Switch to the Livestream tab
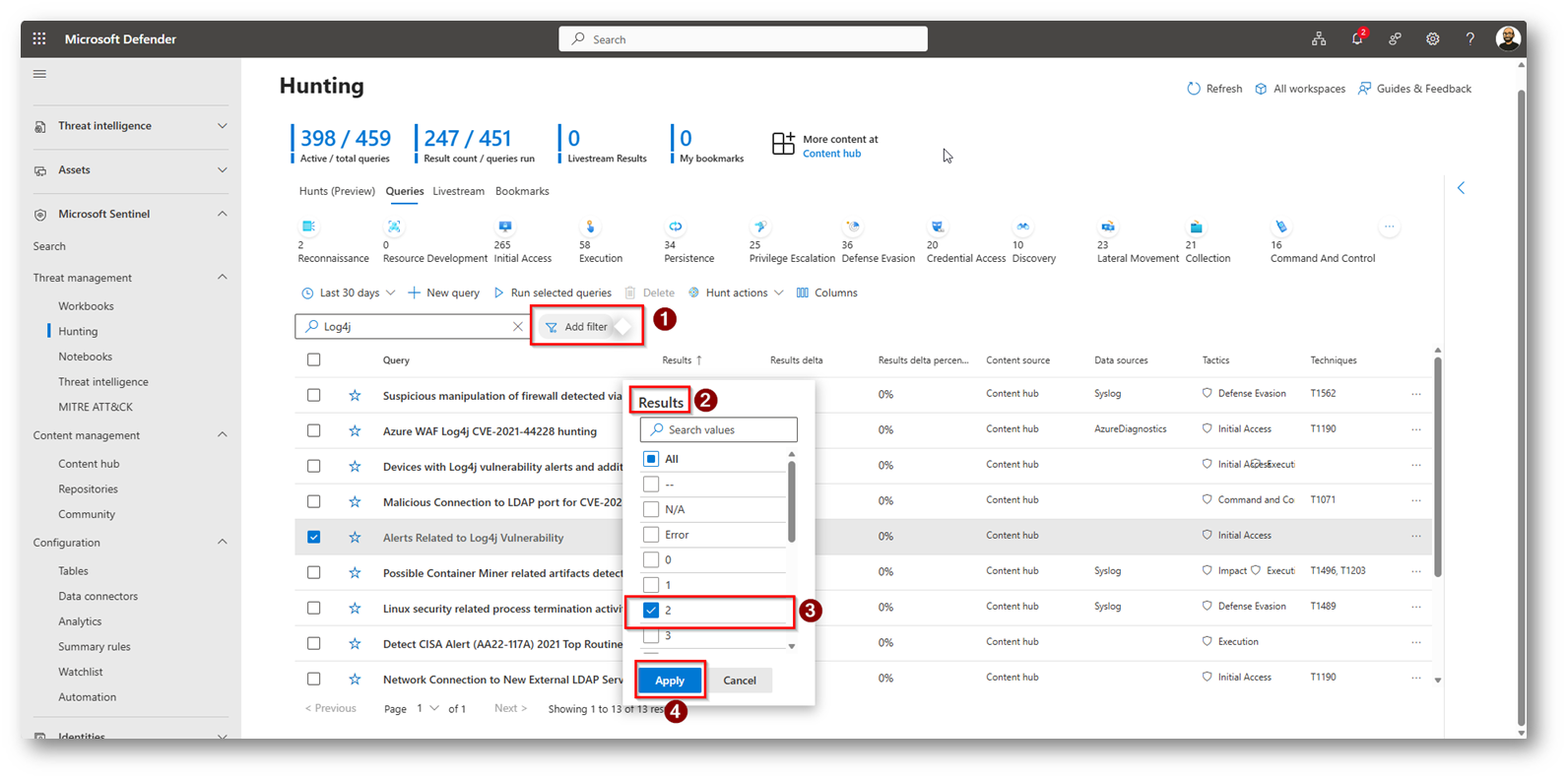This screenshot has height=780, width=1568. [x=458, y=192]
